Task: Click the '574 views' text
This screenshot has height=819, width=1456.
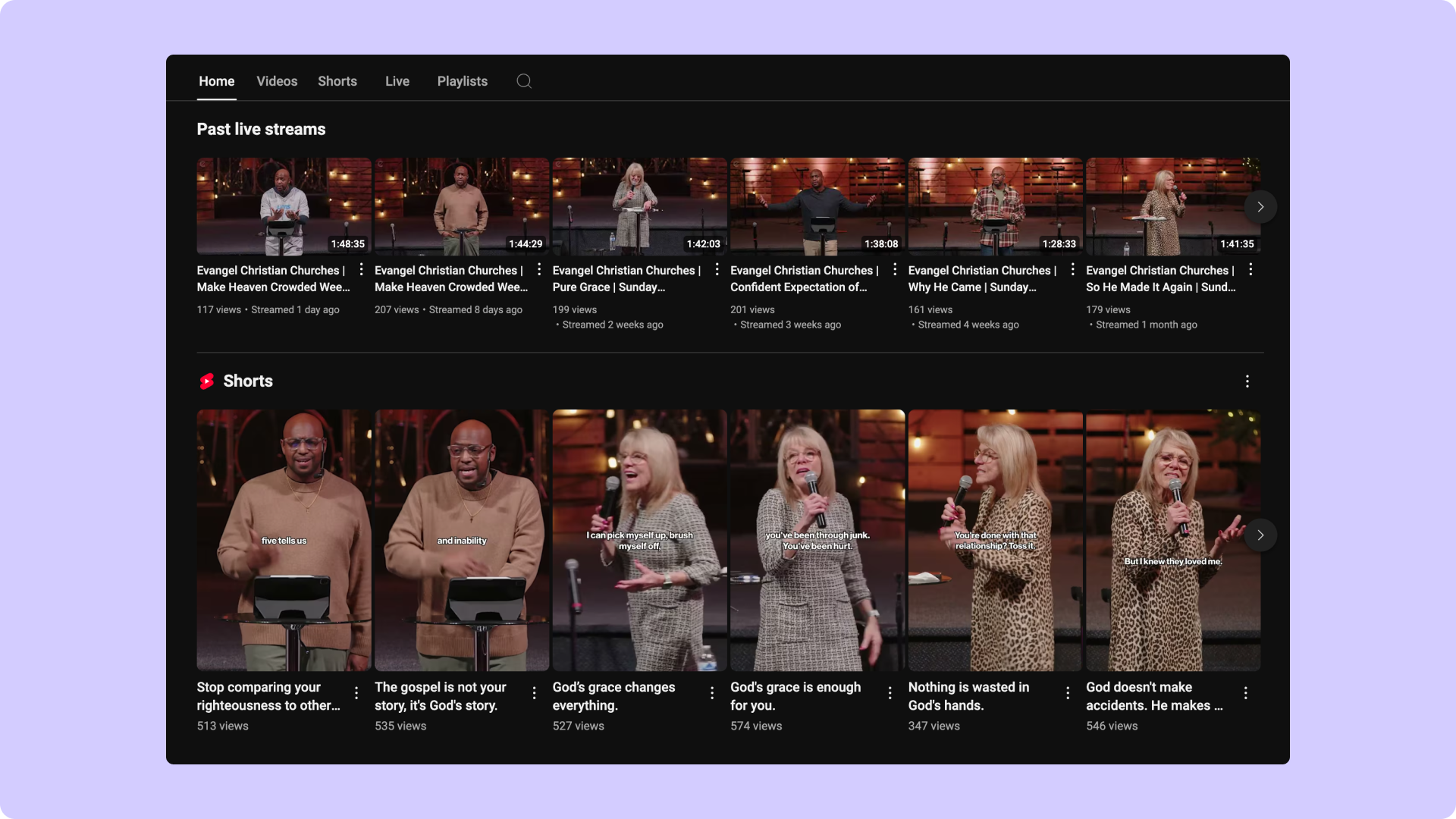Action: [756, 726]
